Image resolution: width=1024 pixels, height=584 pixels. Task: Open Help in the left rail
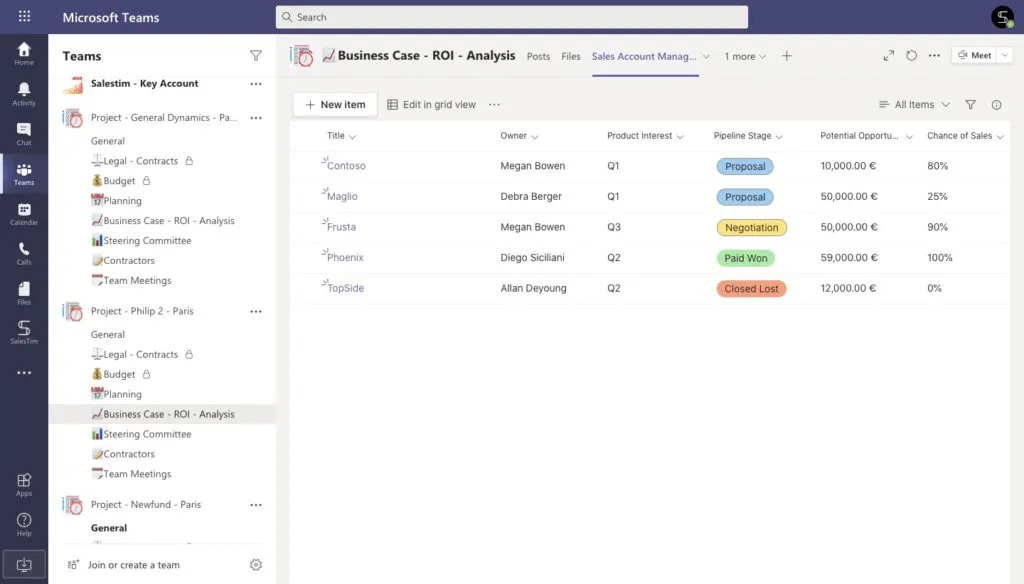tap(24, 525)
